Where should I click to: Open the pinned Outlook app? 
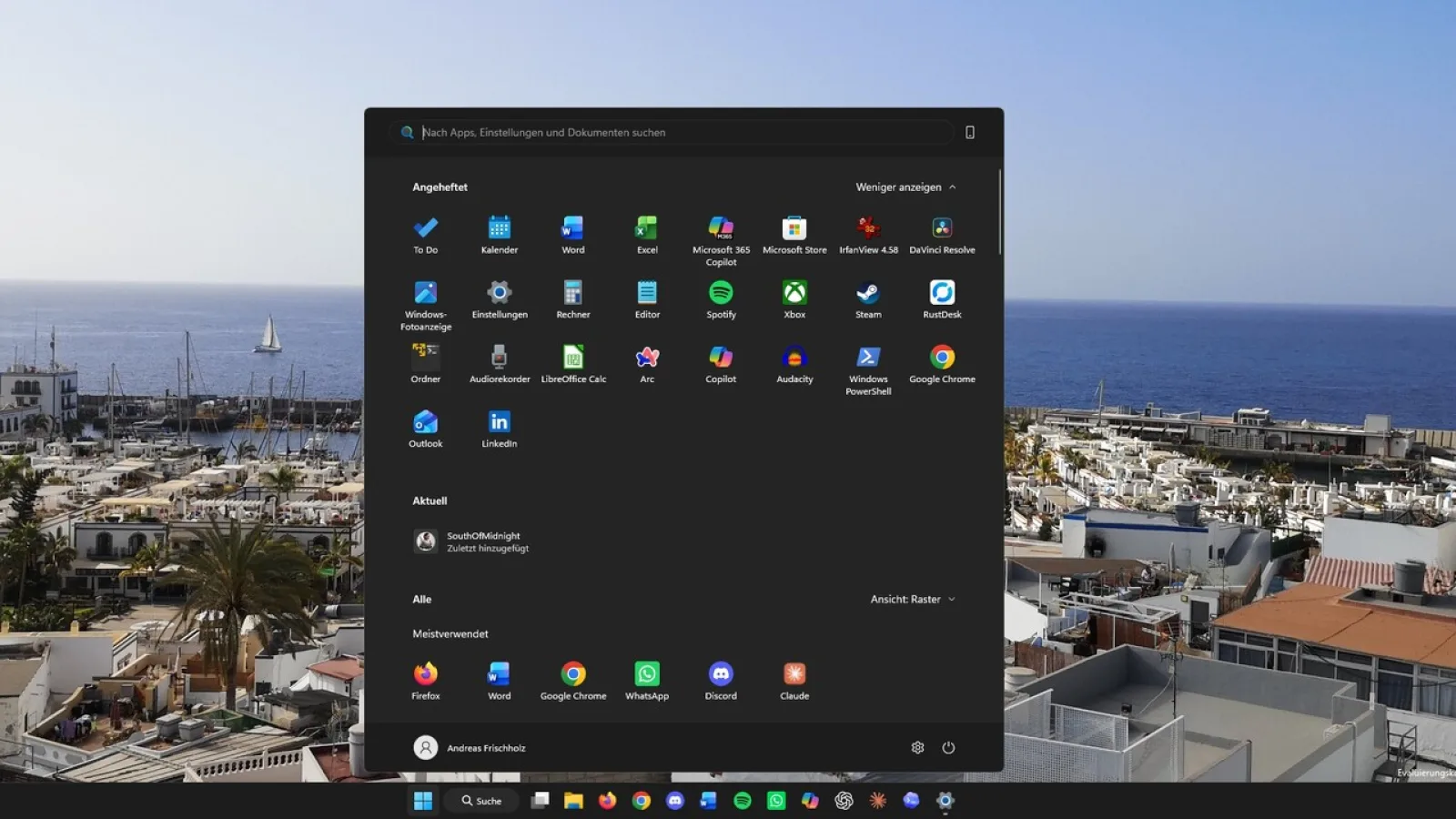[x=426, y=429]
